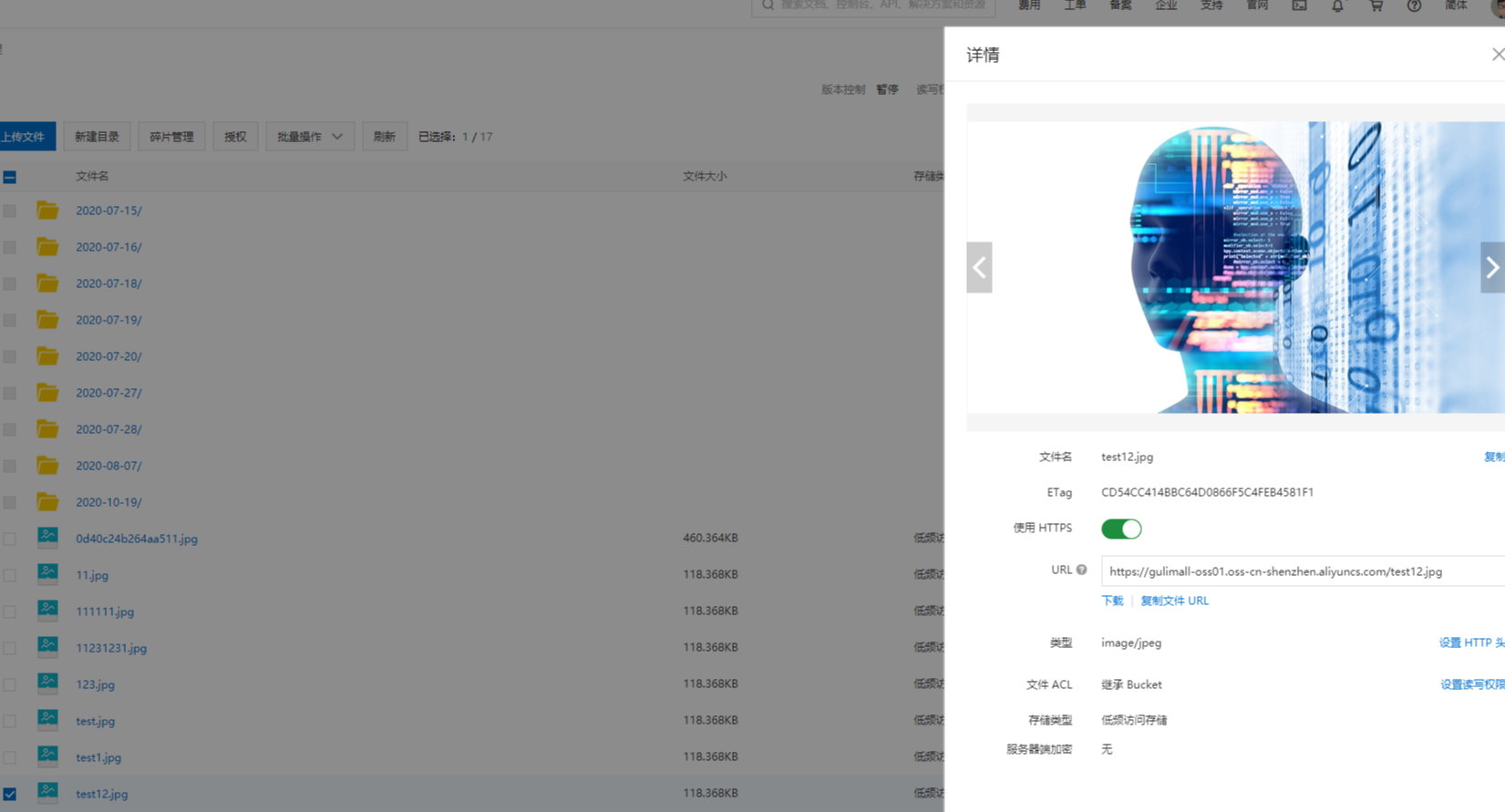The width and height of the screenshot is (1505, 812).
Task: Click the image icon for test.jpg
Action: tap(47, 720)
